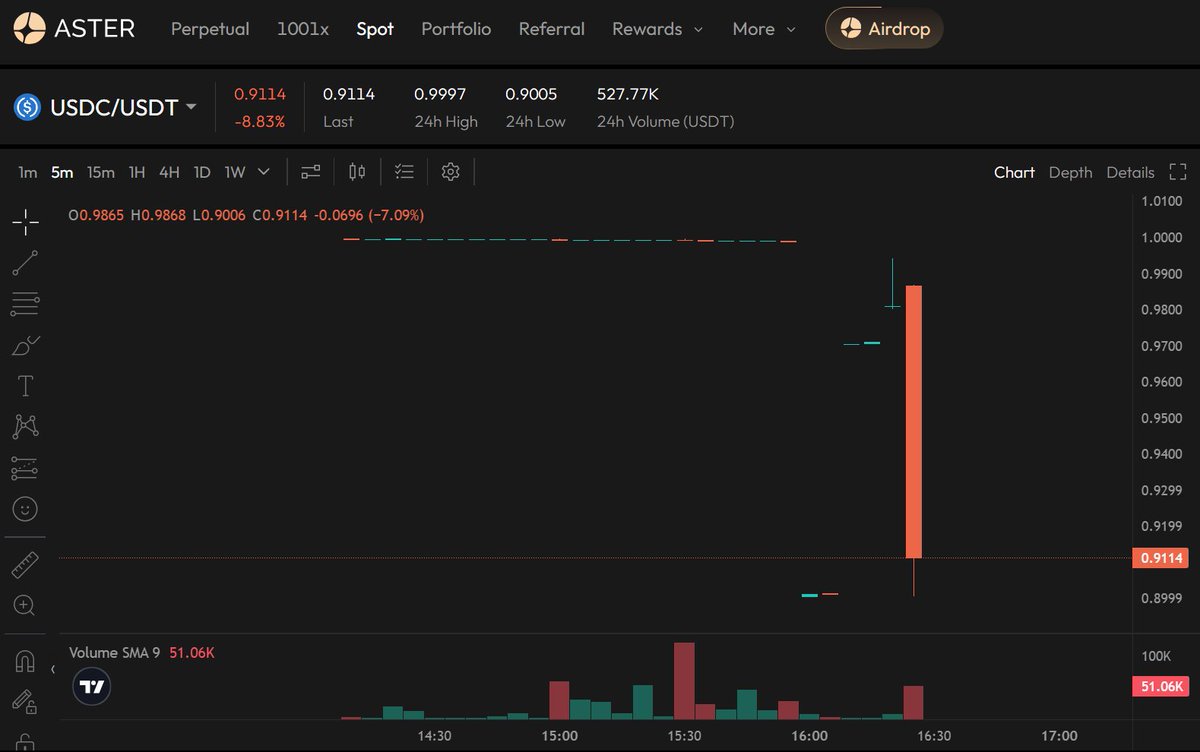Open the 1001x mode

(303, 29)
